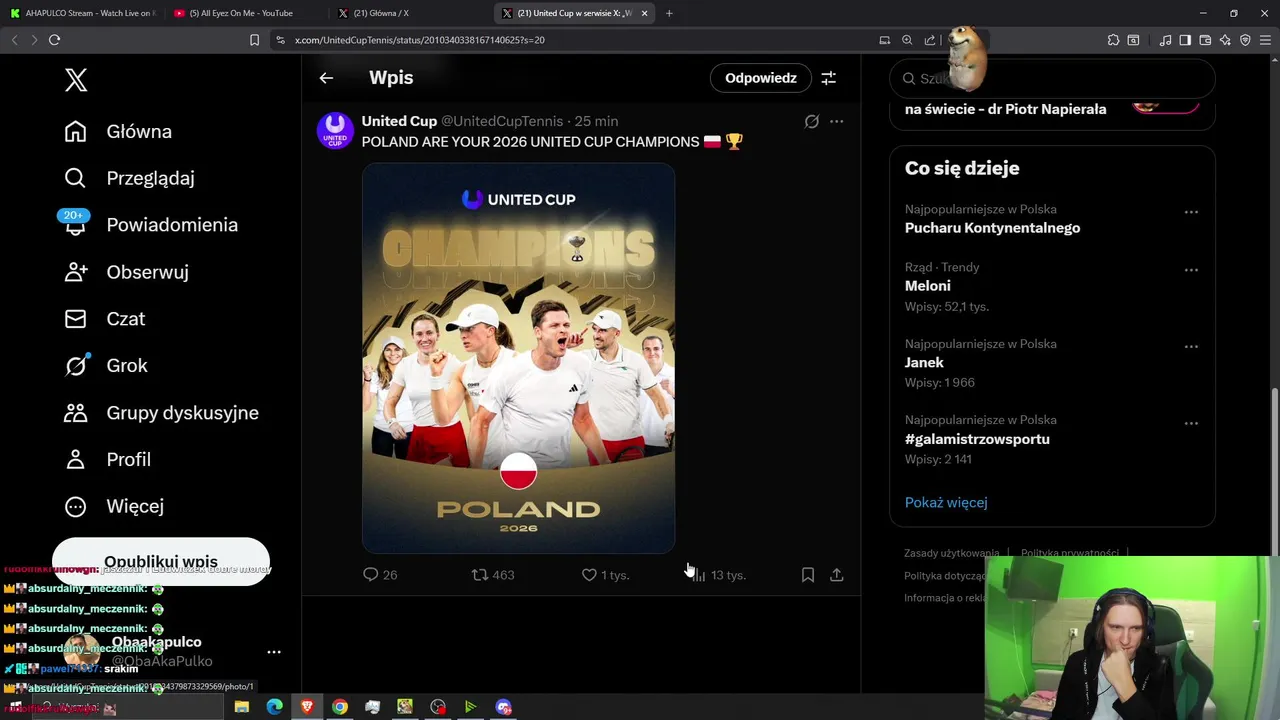Open a new browser tab
This screenshot has height=720, width=1280.
(669, 13)
